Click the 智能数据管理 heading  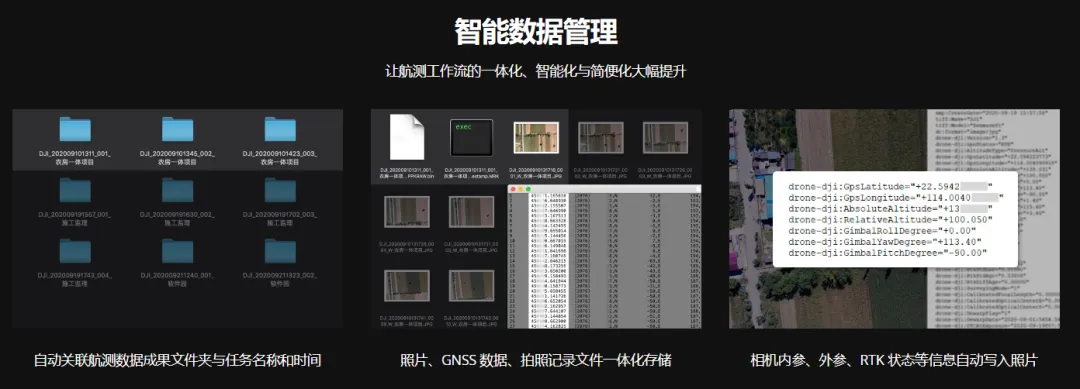coord(536,32)
